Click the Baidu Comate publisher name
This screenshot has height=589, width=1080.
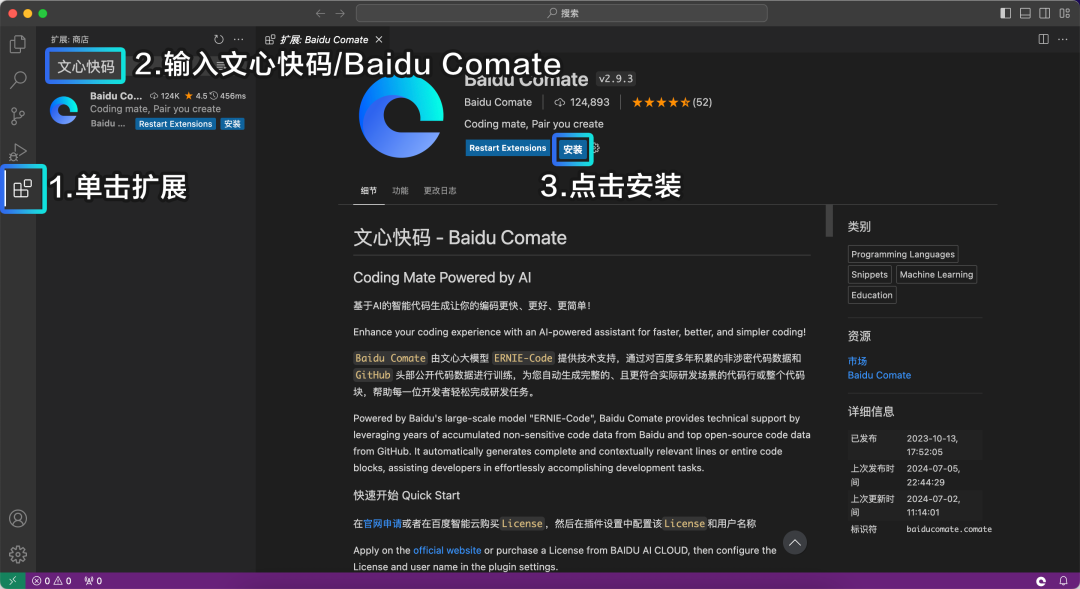click(x=498, y=102)
